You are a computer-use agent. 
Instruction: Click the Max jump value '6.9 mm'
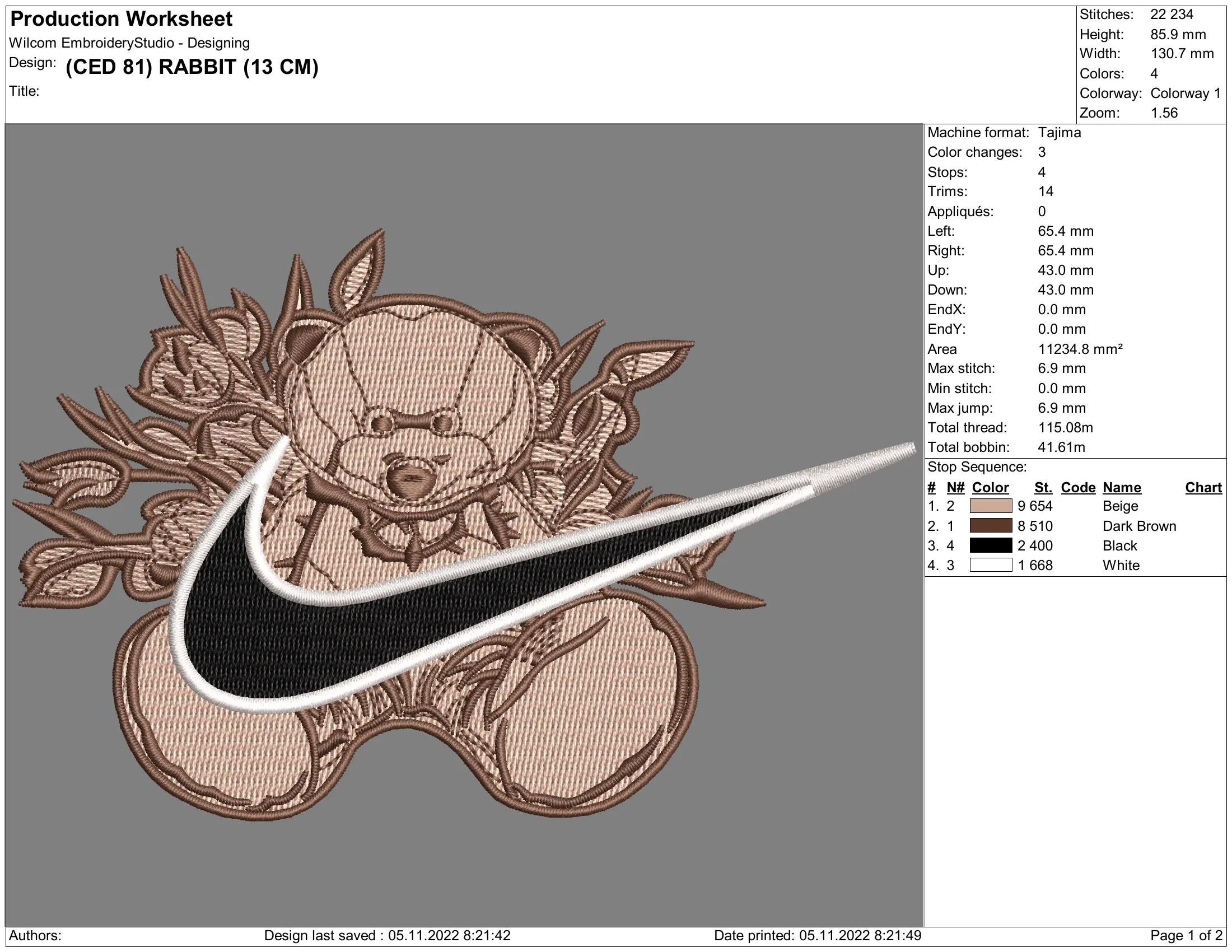point(1061,408)
